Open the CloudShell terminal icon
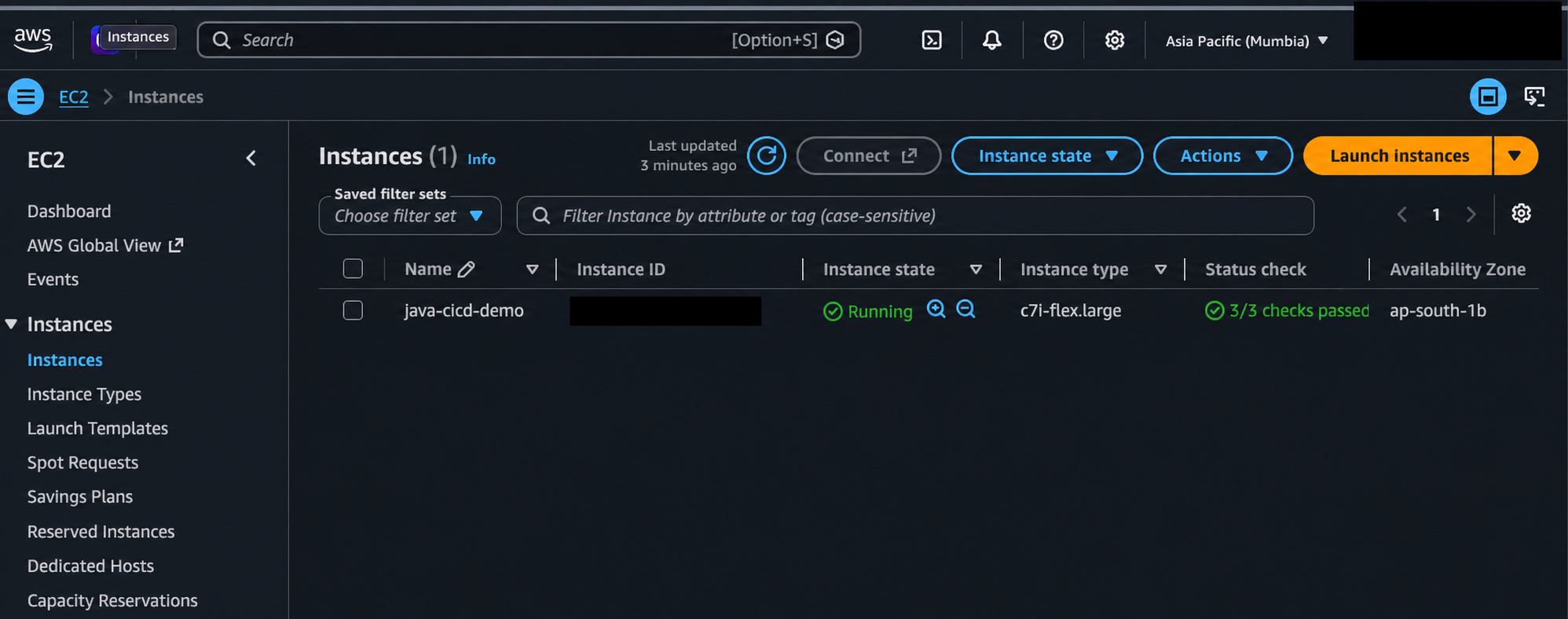This screenshot has height=619, width=1568. point(932,40)
